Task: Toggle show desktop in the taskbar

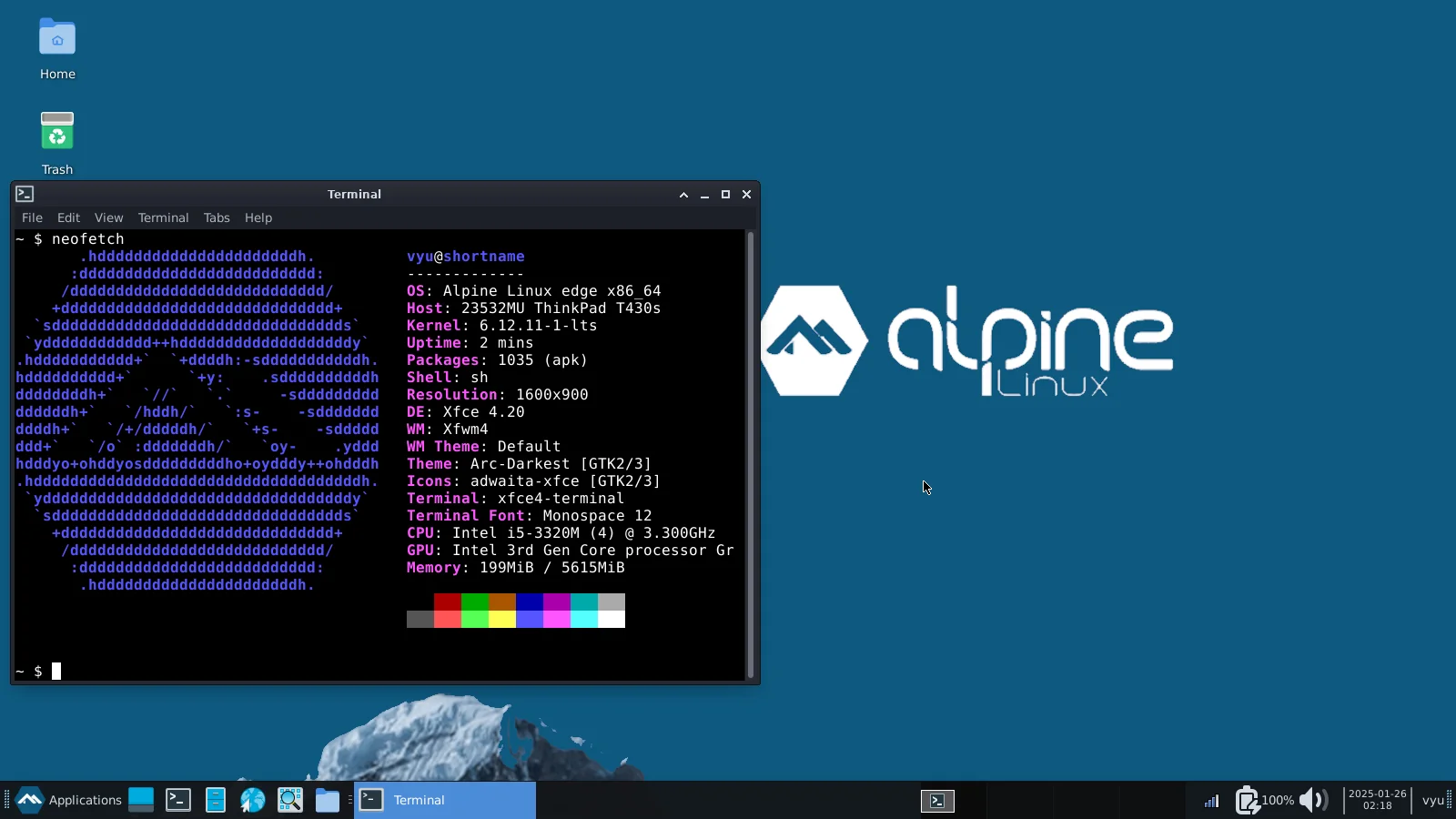Action: [x=141, y=801]
